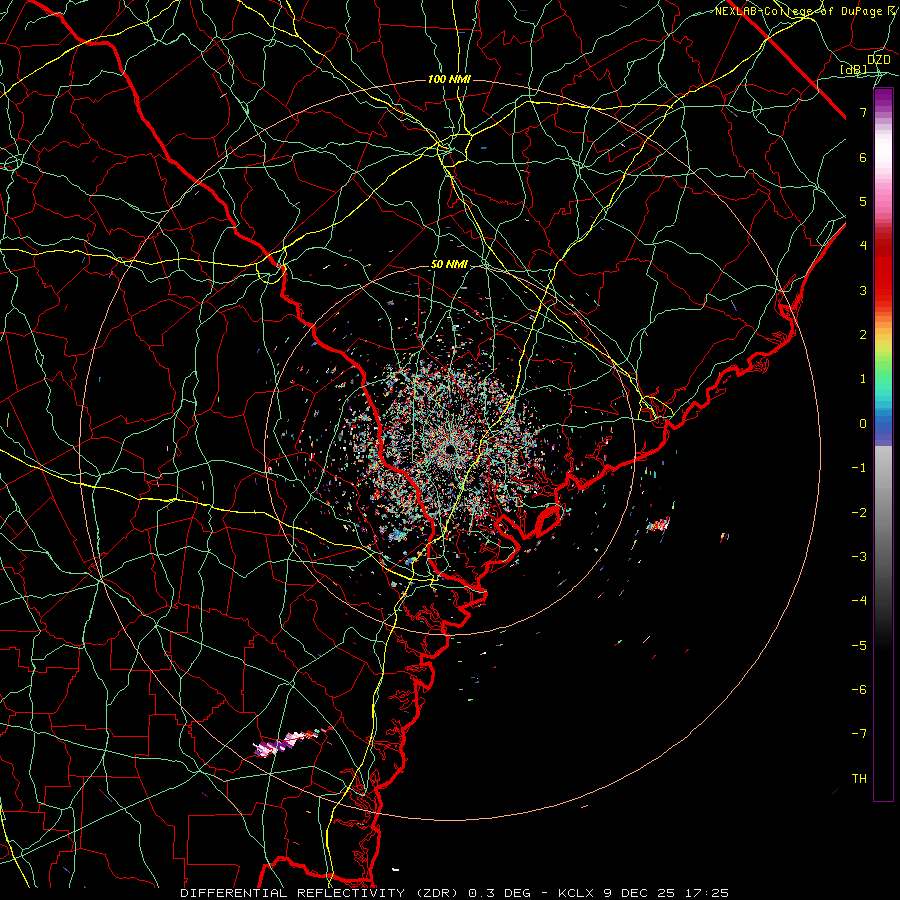The height and width of the screenshot is (900, 900).
Task: Click the "5" value on the dB scale
Action: click(863, 201)
